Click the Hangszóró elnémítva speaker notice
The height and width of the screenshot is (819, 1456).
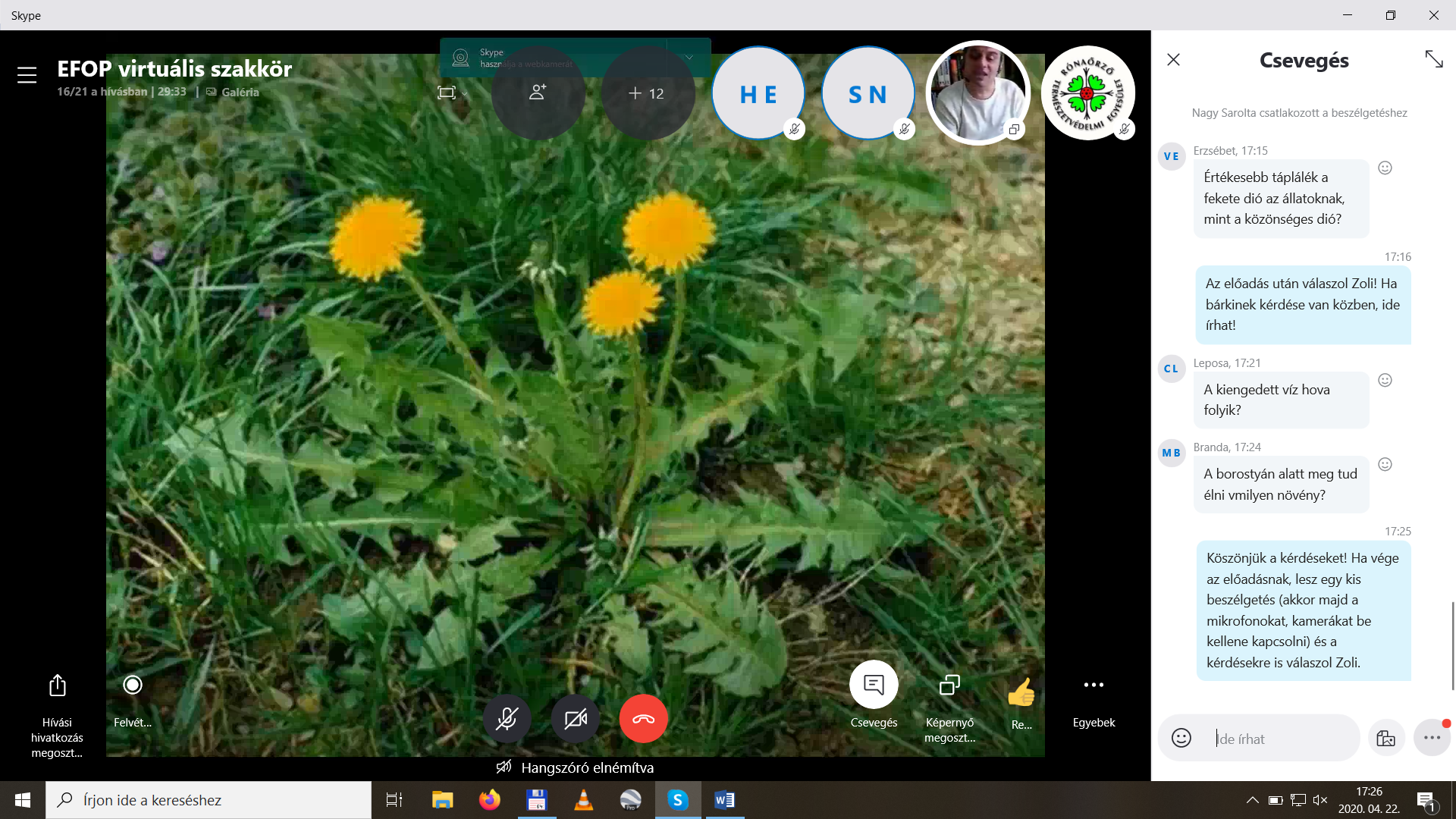click(575, 767)
